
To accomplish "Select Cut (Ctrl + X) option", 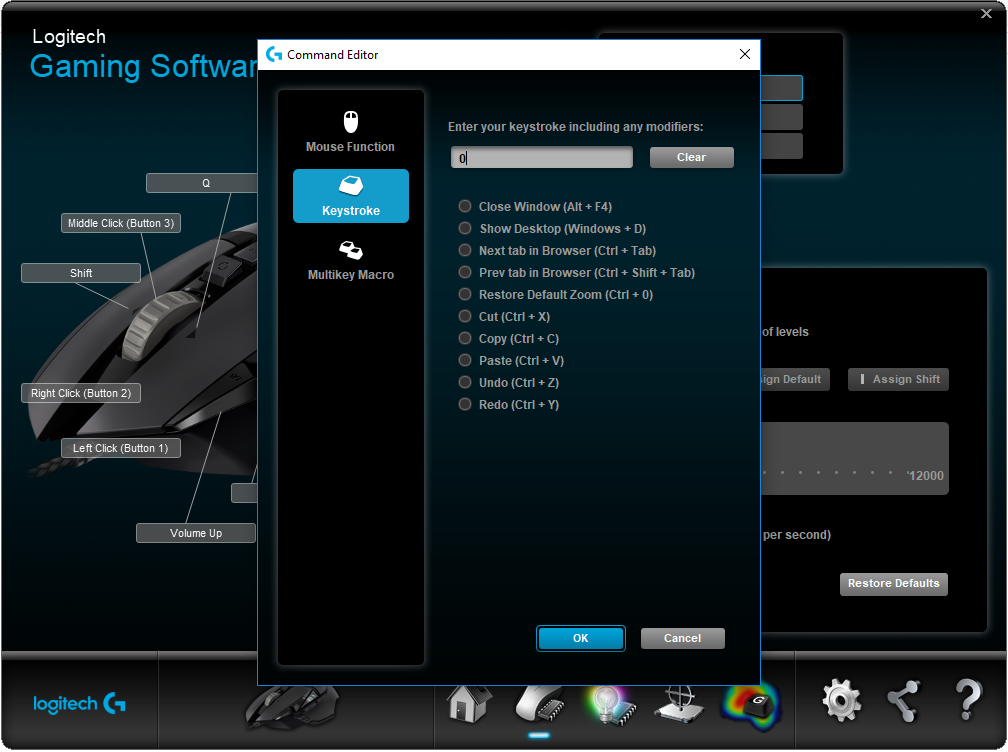I will tap(504, 316).
